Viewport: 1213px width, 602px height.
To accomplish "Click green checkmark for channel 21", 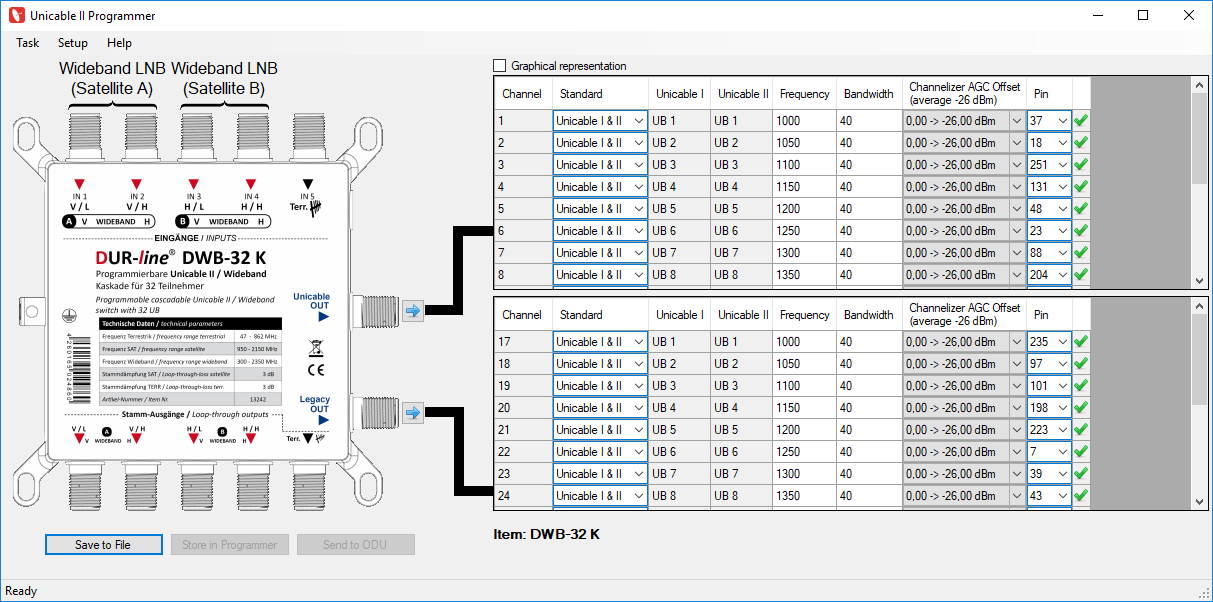I will (x=1081, y=430).
